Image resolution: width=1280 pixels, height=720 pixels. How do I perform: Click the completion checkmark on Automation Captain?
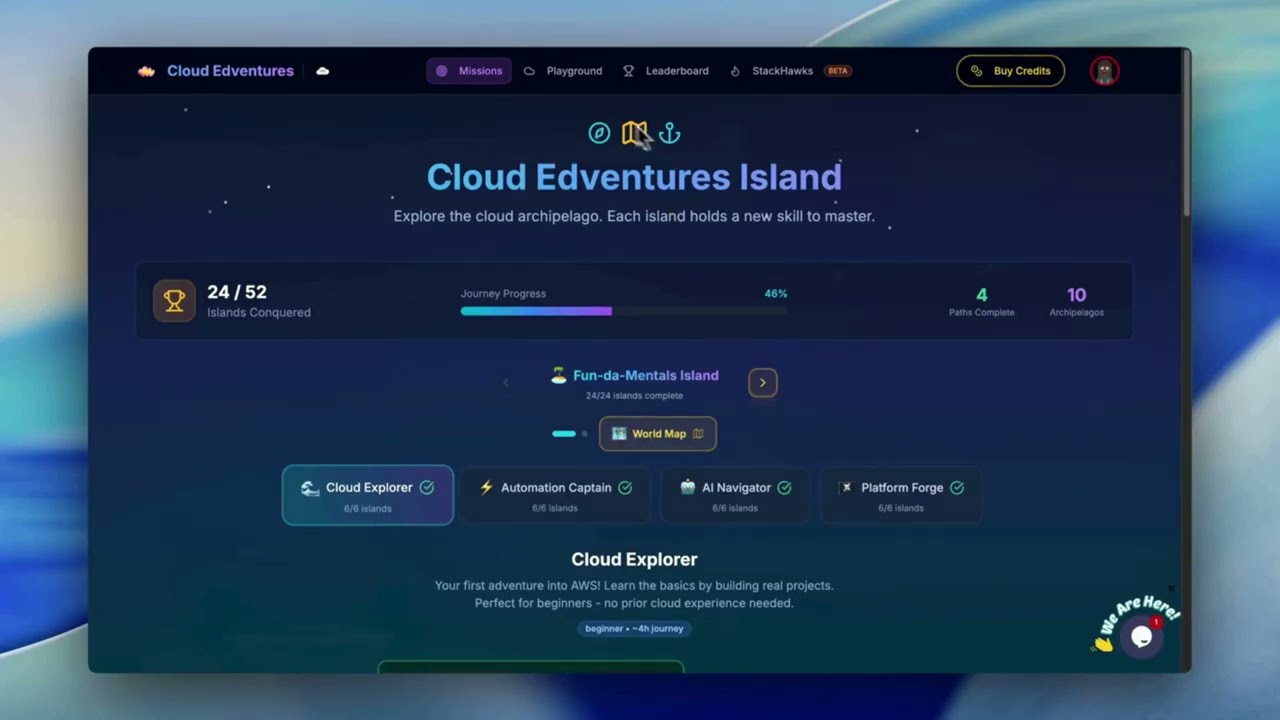click(625, 488)
